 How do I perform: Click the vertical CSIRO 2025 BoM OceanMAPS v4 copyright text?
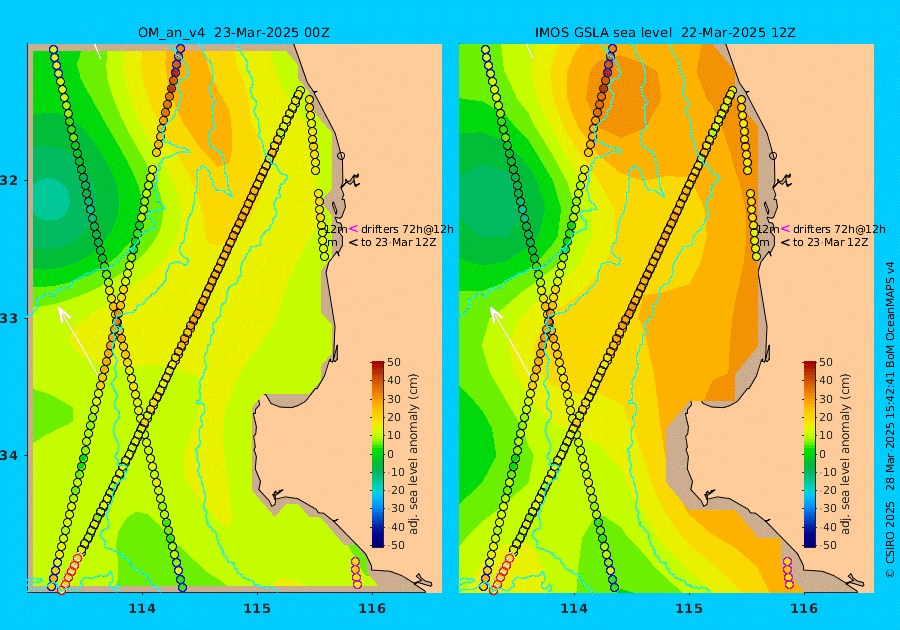[890, 421]
